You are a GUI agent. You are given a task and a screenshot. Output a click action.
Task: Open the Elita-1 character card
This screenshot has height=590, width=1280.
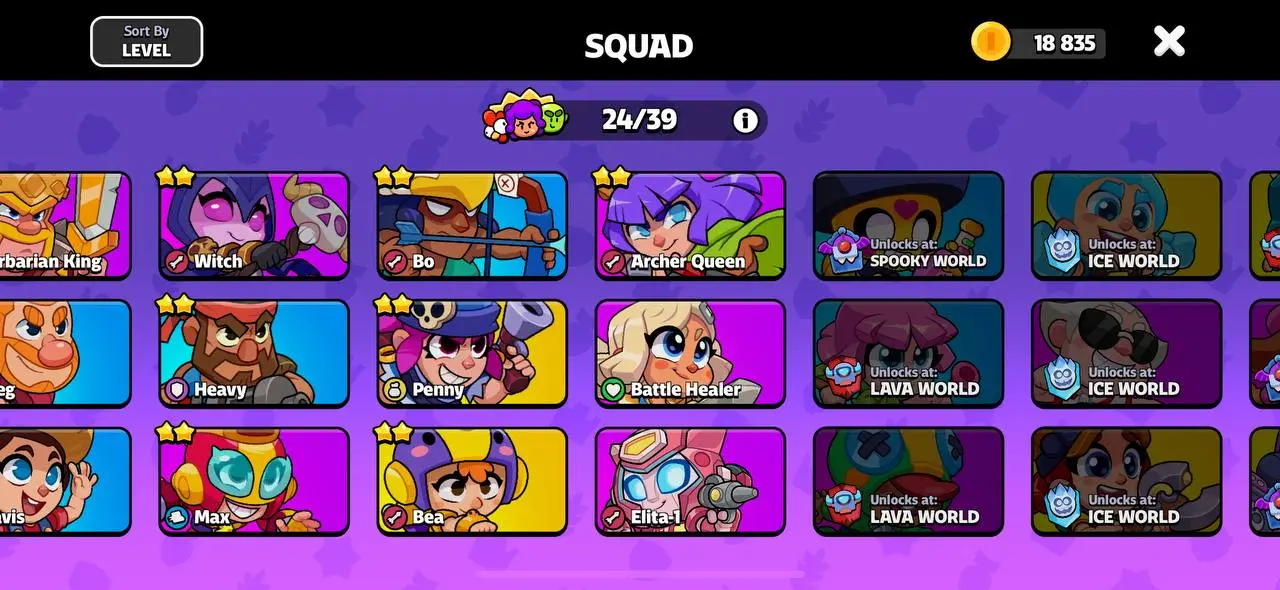click(x=690, y=482)
